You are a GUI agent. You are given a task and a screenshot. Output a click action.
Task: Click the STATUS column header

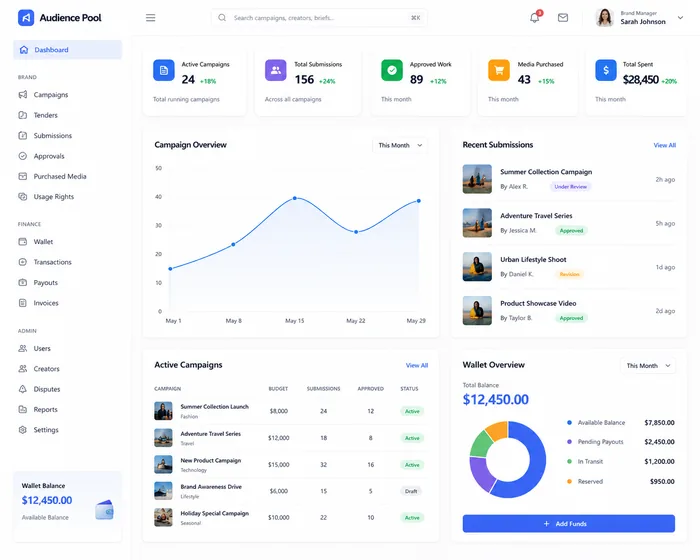pyautogui.click(x=409, y=389)
